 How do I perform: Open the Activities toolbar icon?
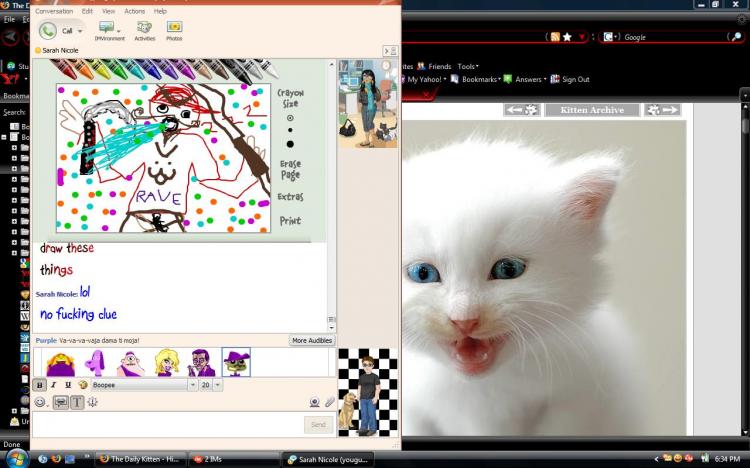(x=144, y=31)
